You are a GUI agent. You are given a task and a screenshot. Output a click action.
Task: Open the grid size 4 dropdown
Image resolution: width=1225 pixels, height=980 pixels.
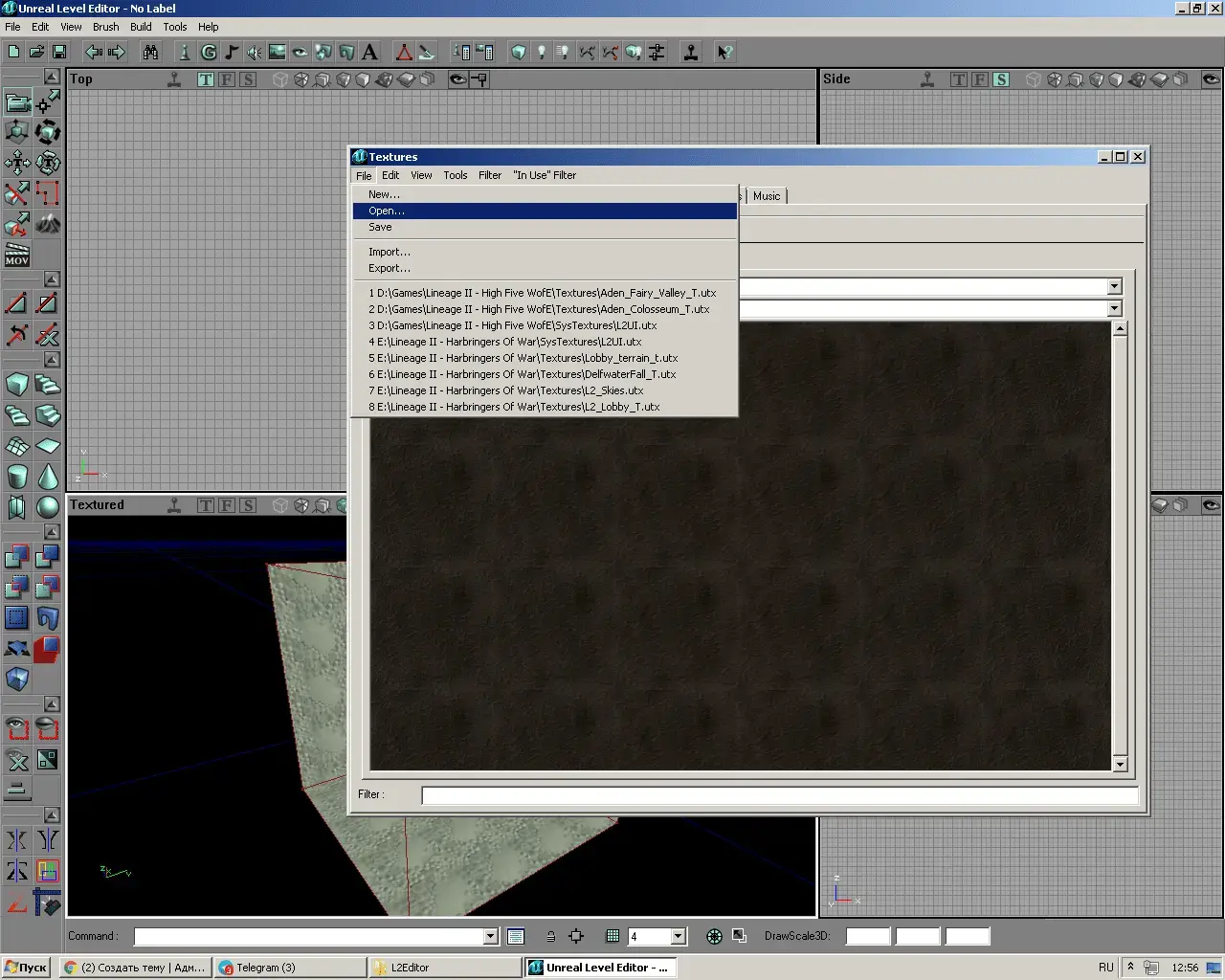click(x=679, y=936)
